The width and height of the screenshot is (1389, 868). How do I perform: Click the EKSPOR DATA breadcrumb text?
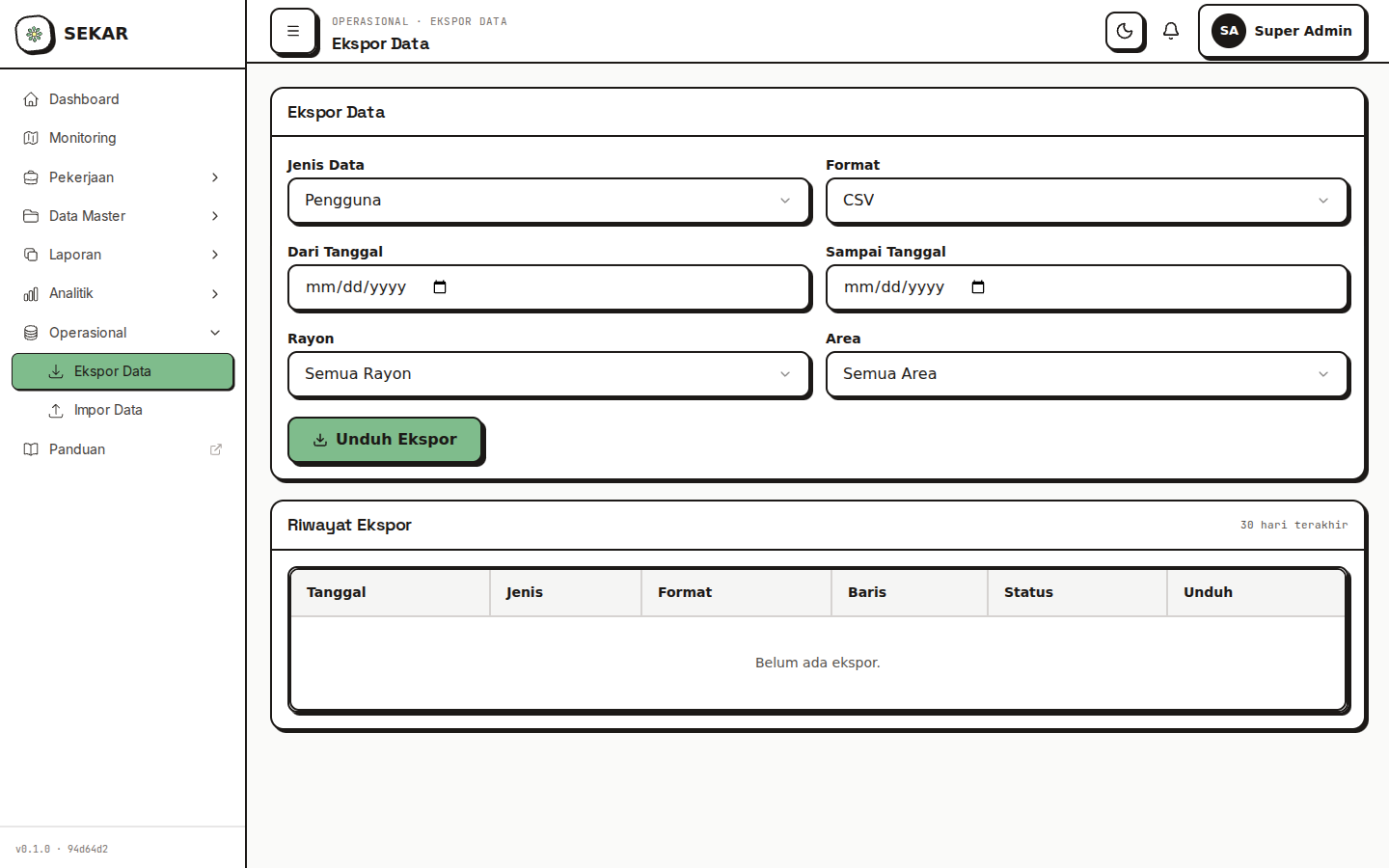tap(469, 21)
